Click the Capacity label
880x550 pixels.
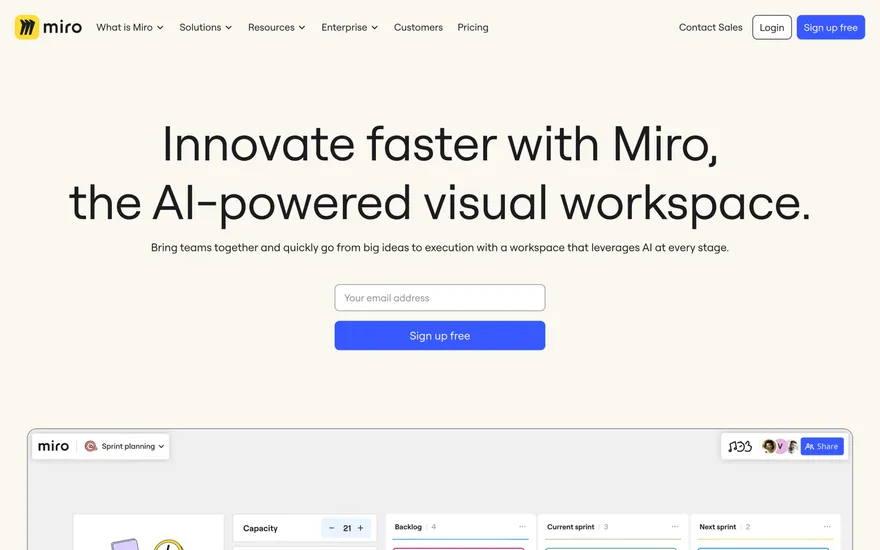point(260,528)
